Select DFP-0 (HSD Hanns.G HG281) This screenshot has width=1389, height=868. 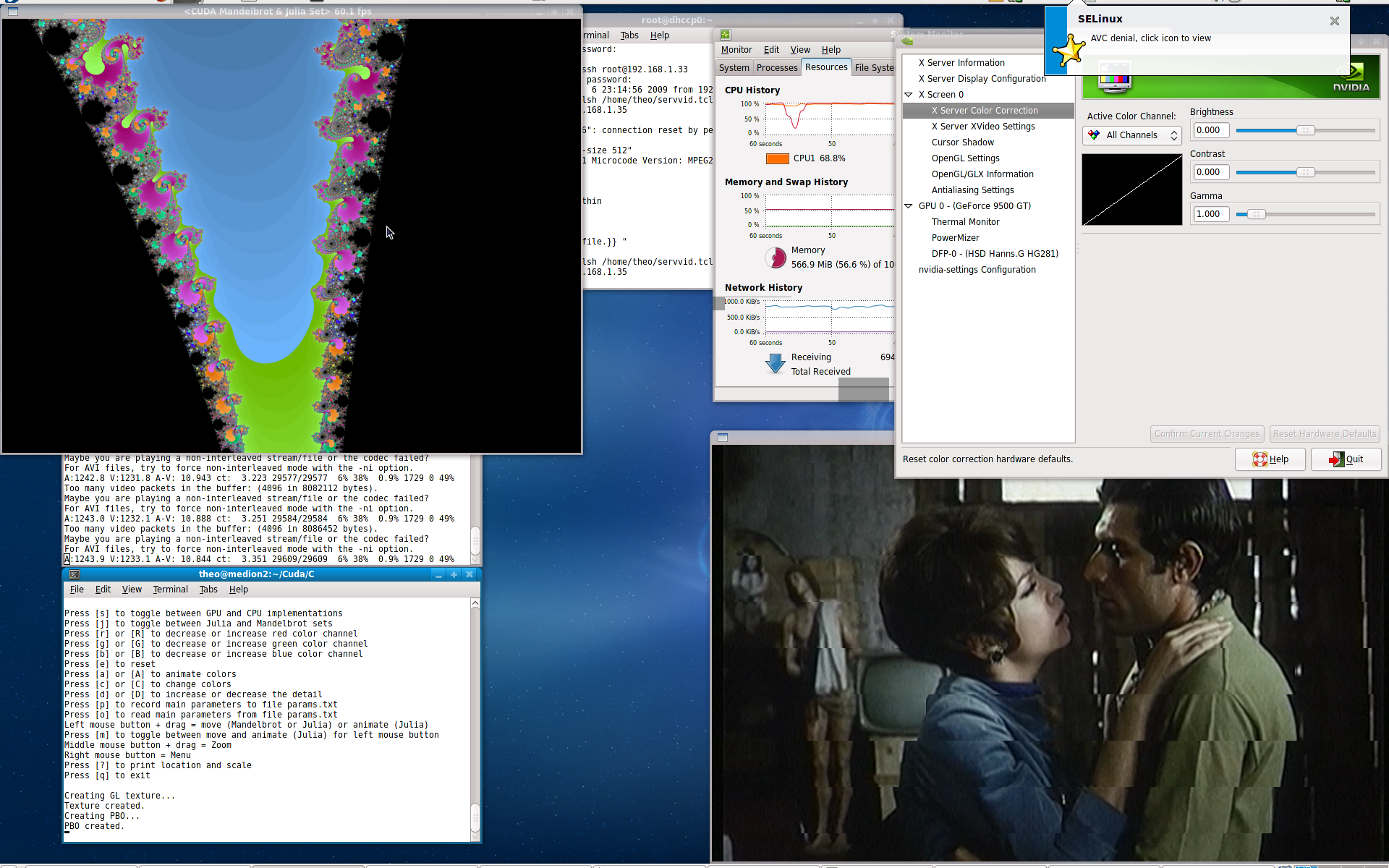click(995, 254)
